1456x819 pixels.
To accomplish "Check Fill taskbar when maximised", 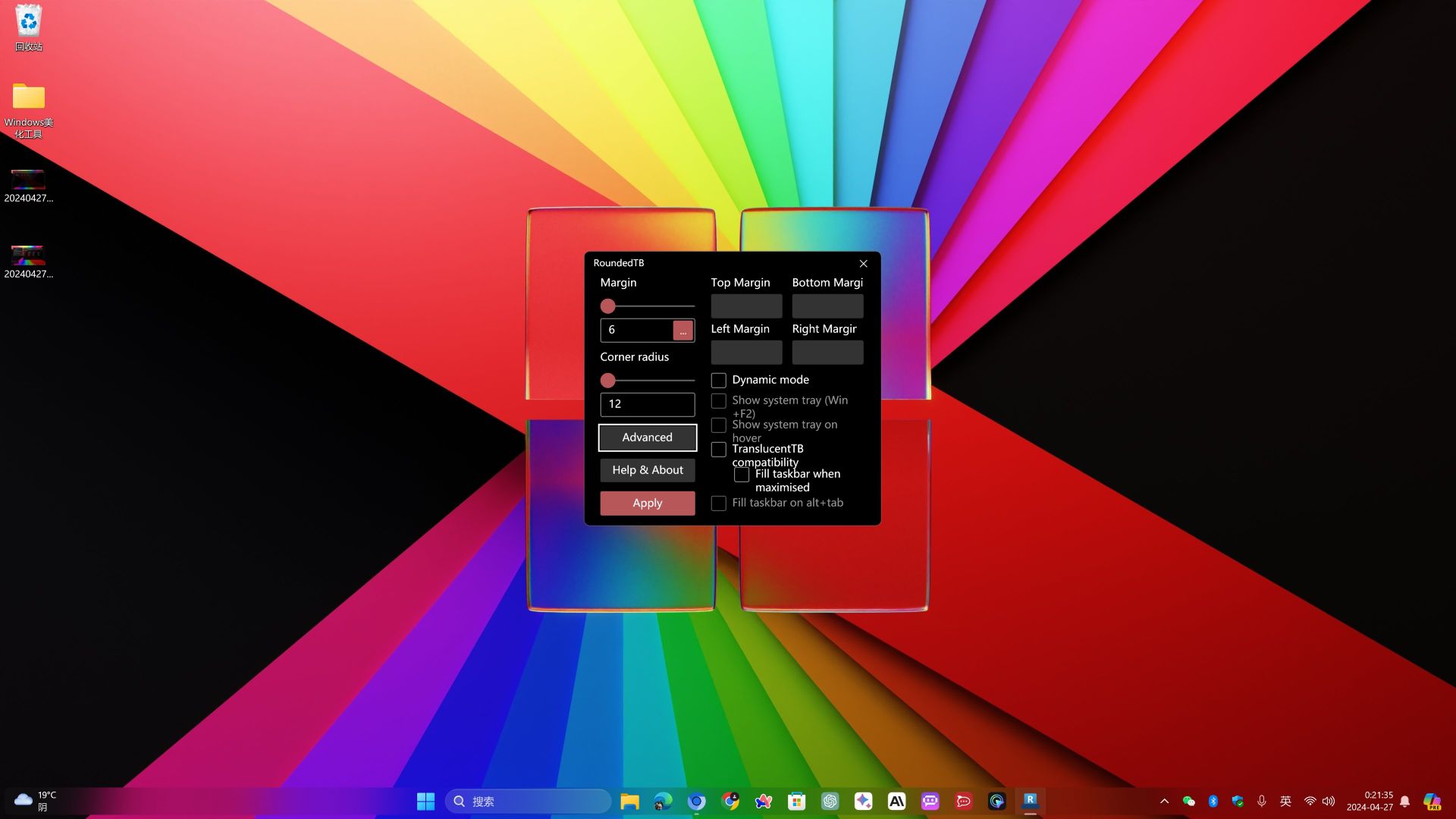I will tap(742, 475).
